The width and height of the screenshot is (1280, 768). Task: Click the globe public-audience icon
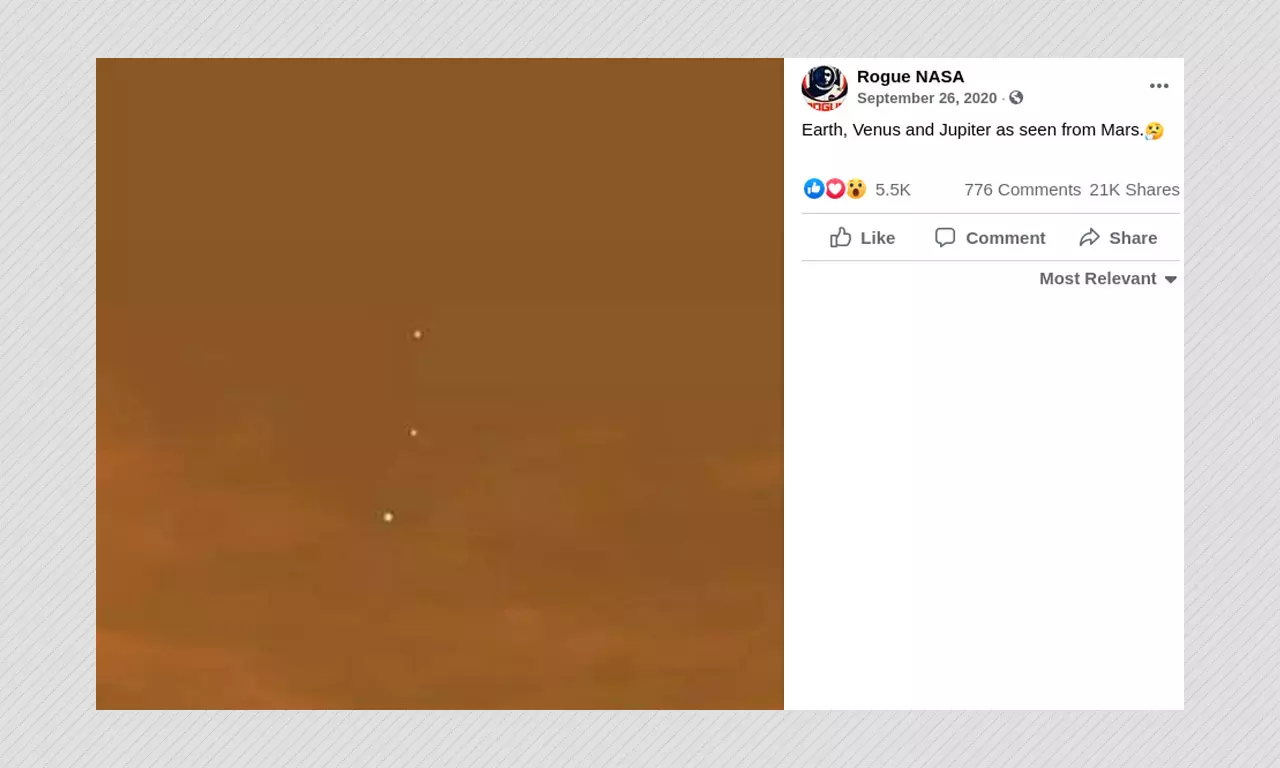tap(1016, 98)
